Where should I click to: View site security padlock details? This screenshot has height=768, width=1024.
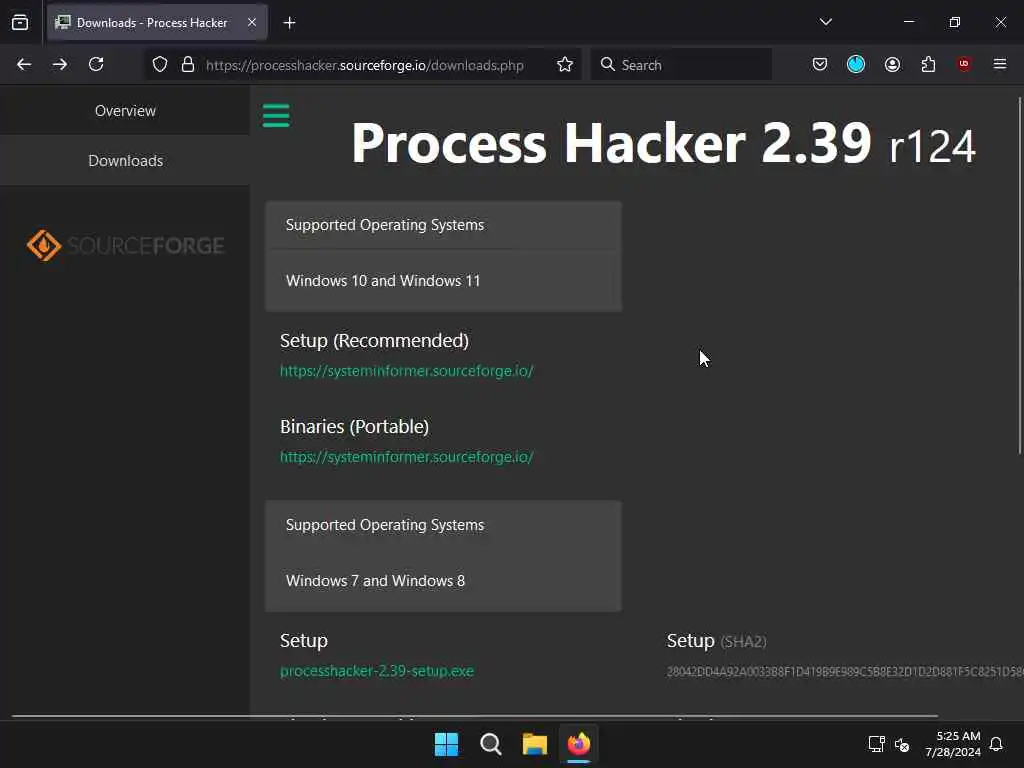point(188,65)
